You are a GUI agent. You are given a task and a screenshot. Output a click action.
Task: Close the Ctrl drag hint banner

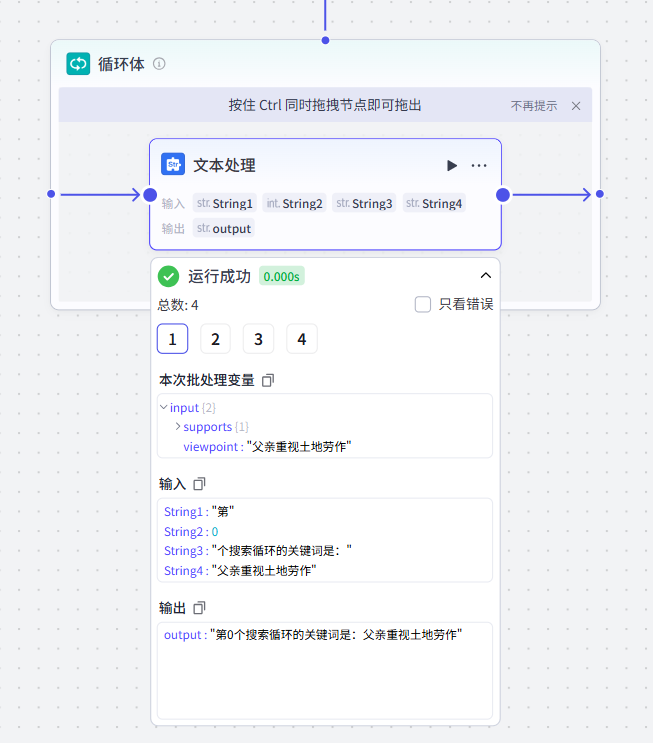pos(576,106)
